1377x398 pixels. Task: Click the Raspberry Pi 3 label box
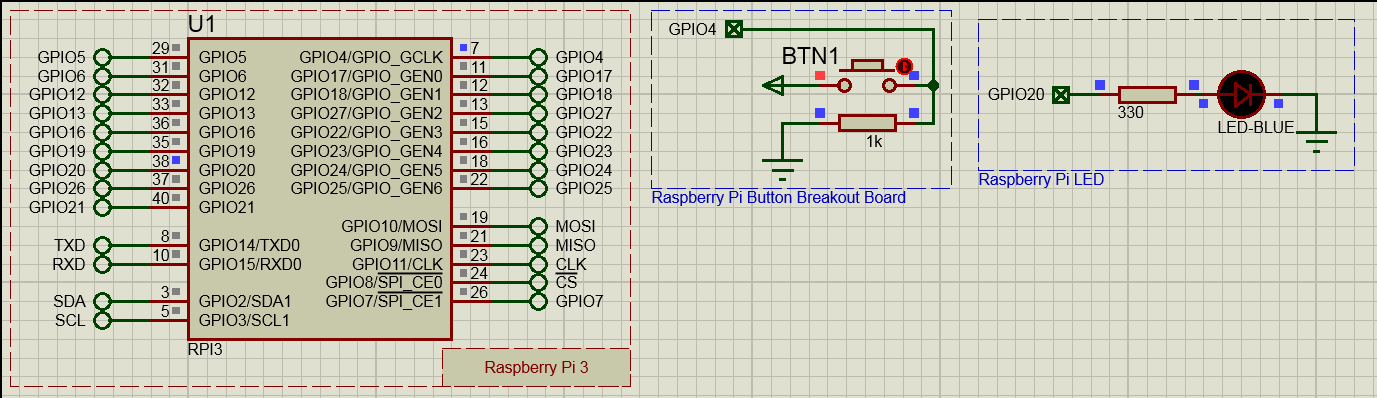click(536, 367)
